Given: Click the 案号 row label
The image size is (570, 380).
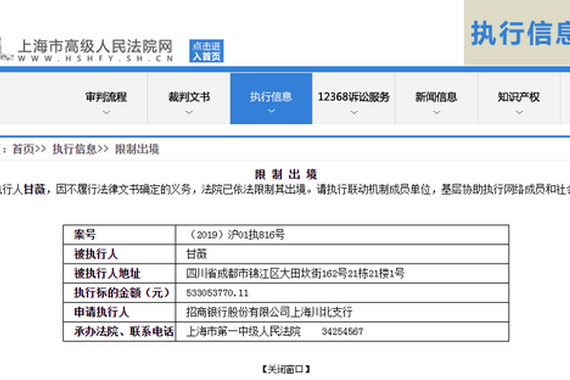Looking at the screenshot, I should pyautogui.click(x=85, y=235).
